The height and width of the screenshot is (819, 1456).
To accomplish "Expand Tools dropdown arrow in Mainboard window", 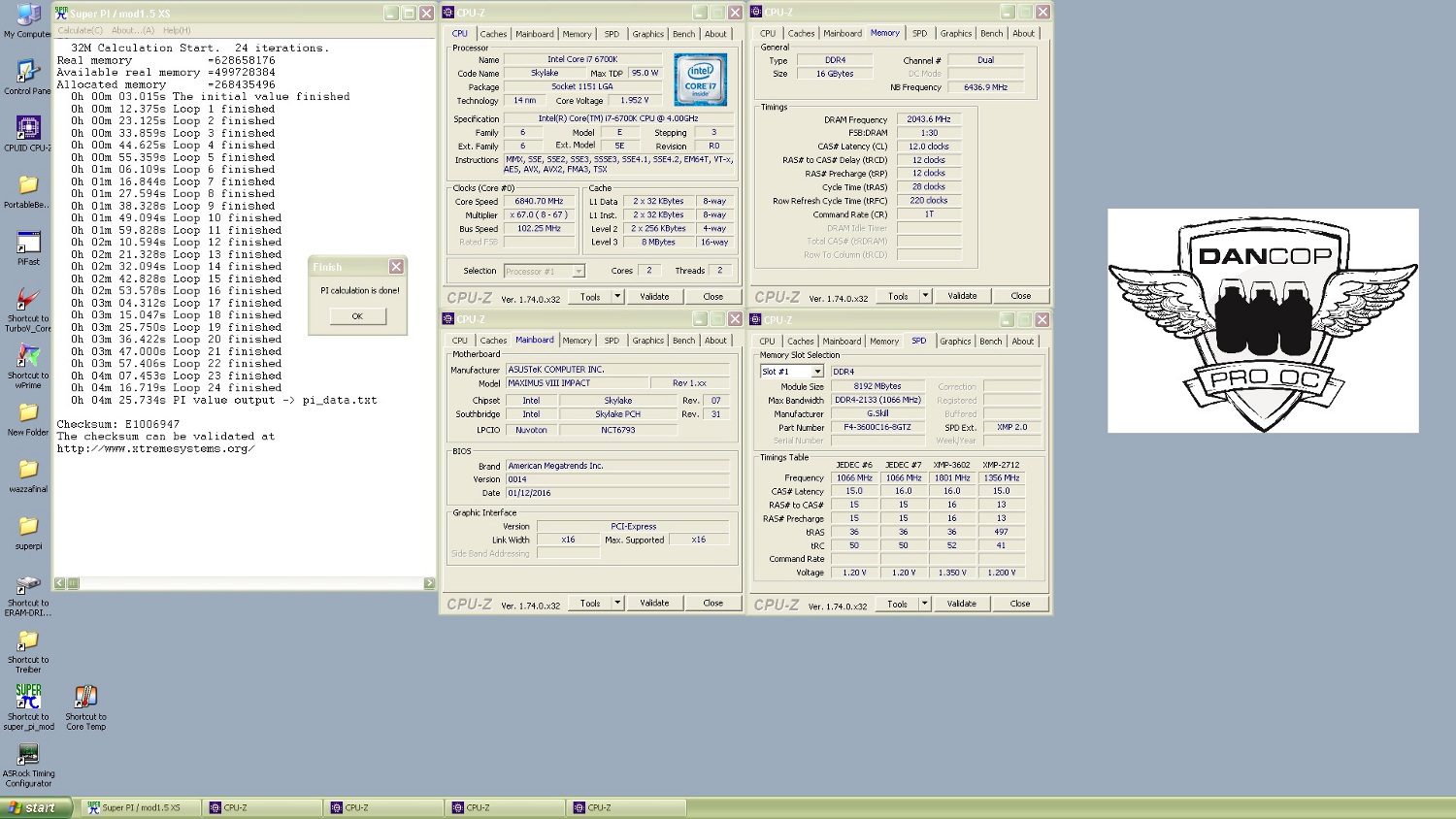I will (x=617, y=604).
